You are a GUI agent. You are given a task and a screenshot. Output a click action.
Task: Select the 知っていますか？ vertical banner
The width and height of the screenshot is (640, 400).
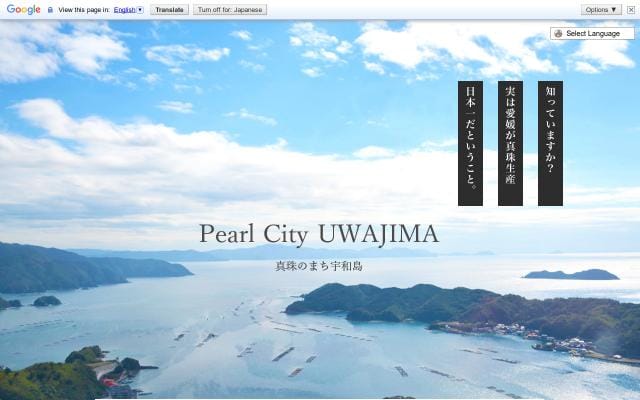pos(550,143)
